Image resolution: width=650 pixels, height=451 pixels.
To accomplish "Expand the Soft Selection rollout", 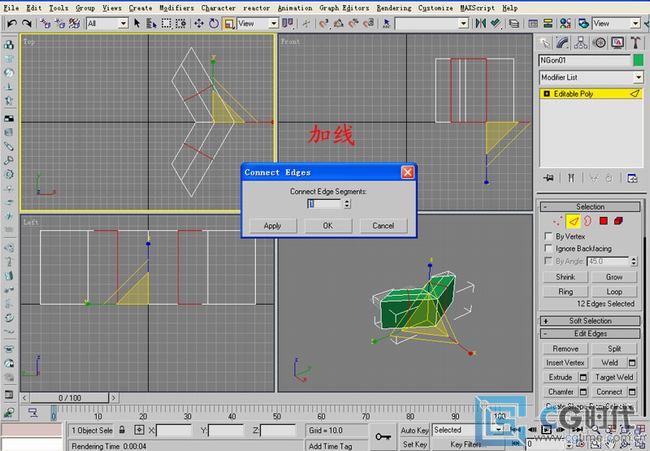I will click(x=590, y=321).
